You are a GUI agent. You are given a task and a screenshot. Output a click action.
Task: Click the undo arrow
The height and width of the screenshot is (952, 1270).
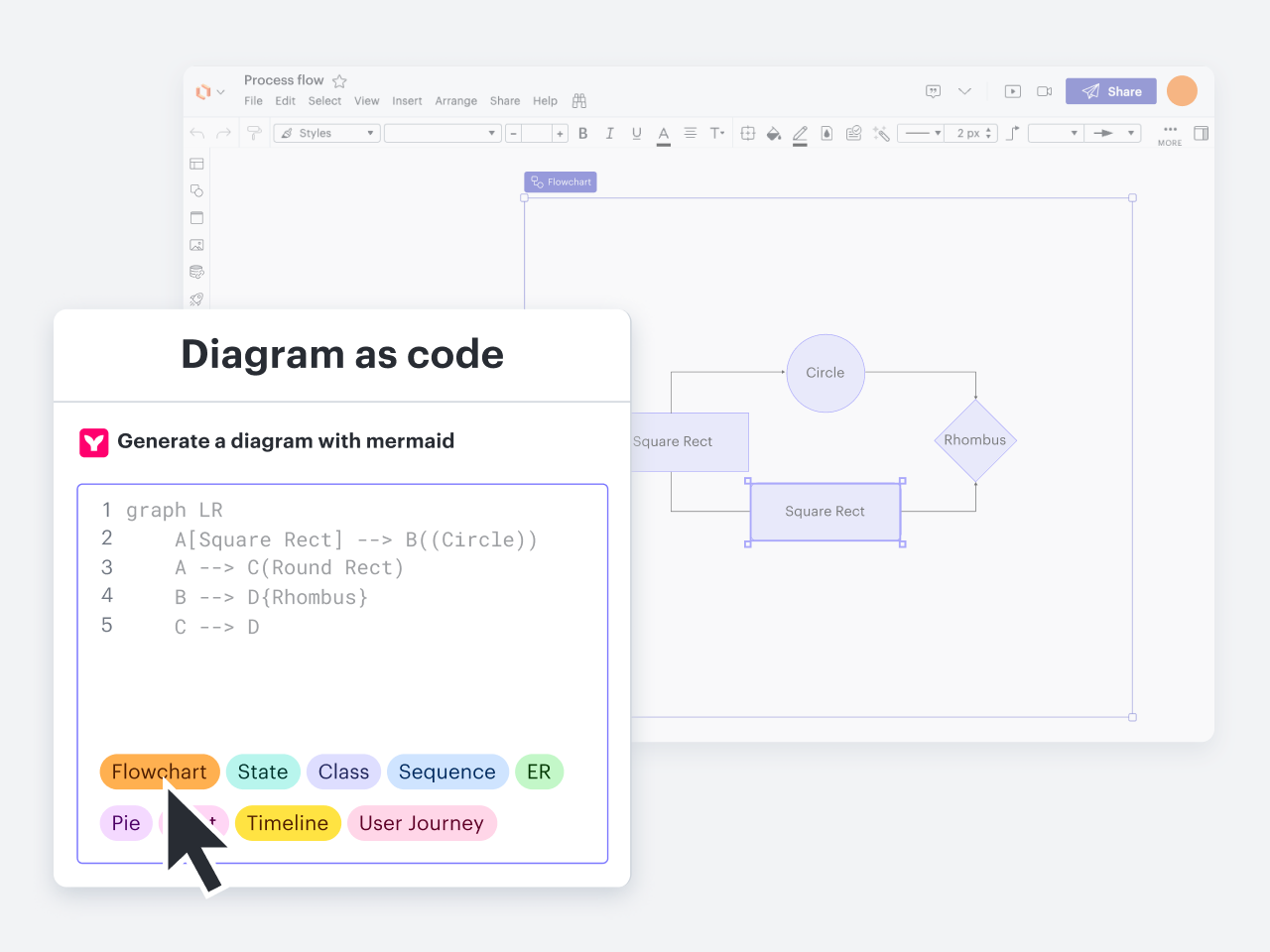point(196,133)
